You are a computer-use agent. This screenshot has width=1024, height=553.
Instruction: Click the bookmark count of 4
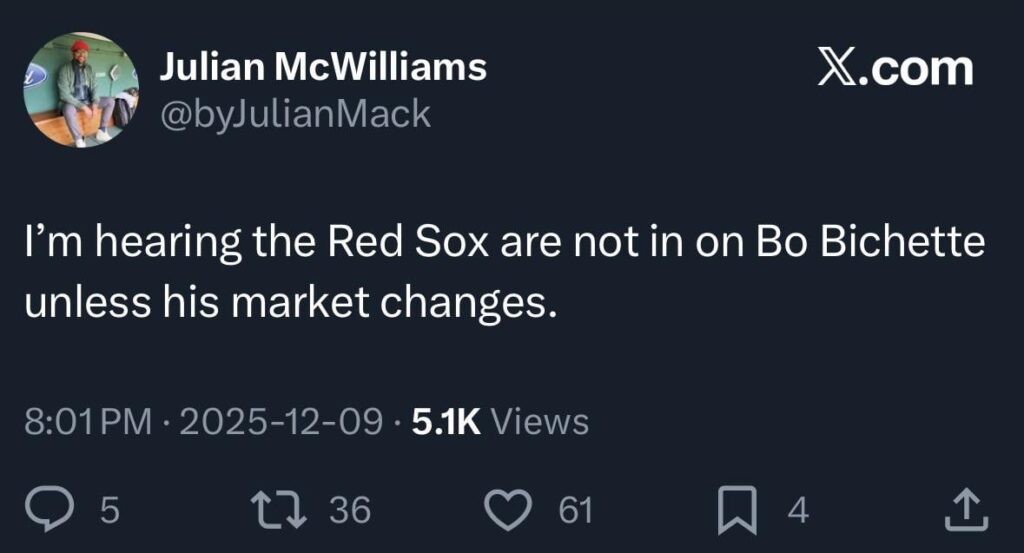797,511
